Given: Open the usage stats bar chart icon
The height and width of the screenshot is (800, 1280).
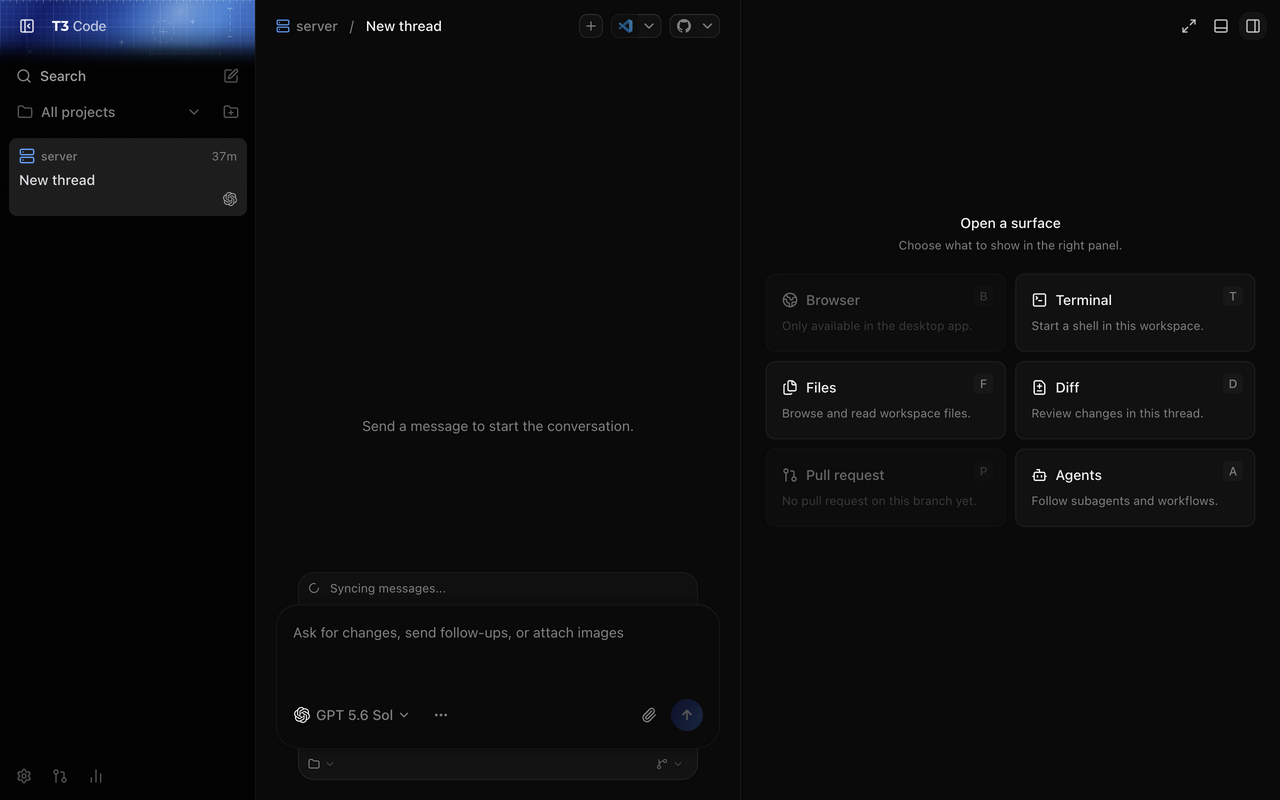Looking at the screenshot, I should pos(96,776).
